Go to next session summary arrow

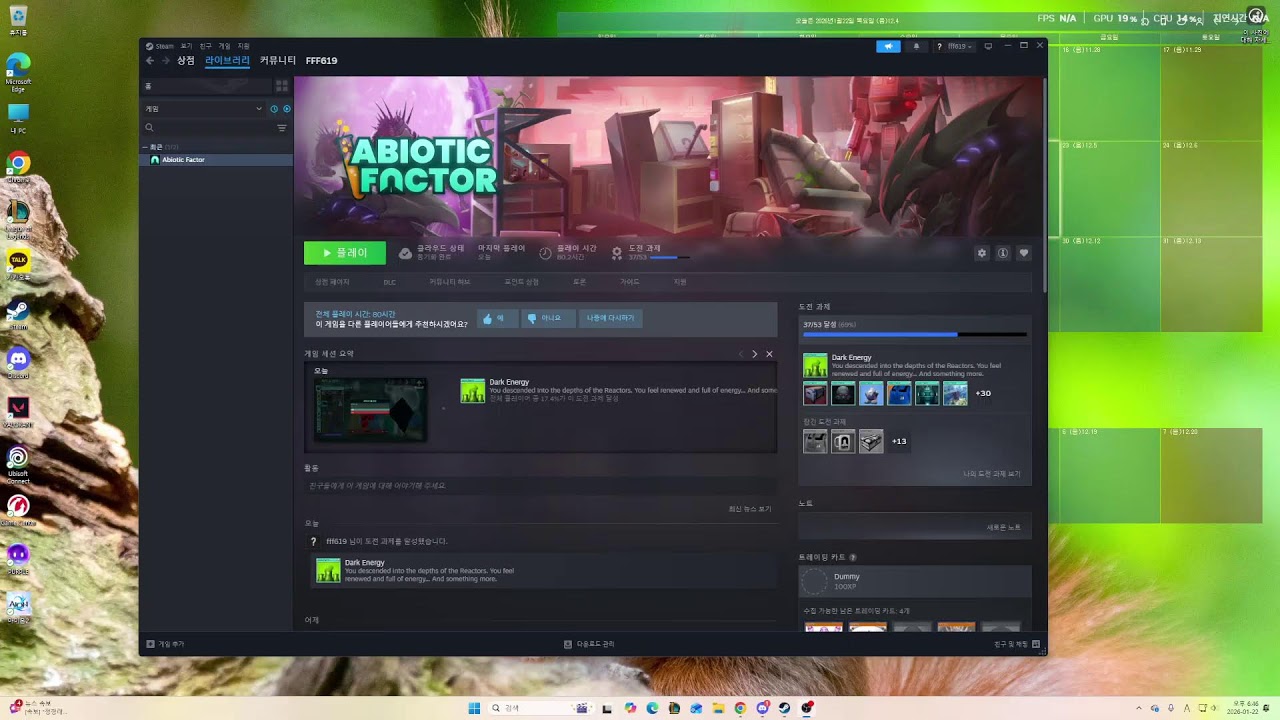tap(755, 354)
